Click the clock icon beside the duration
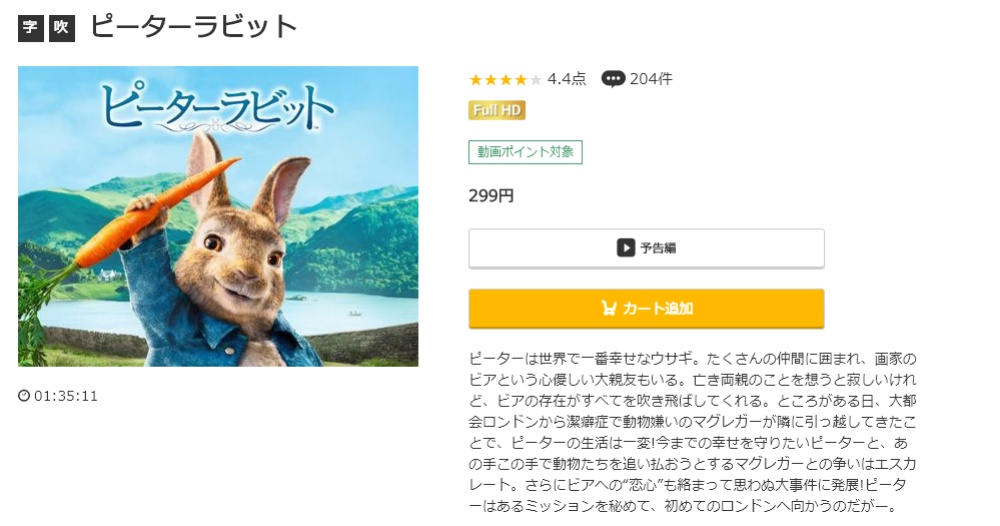The width and height of the screenshot is (1000, 526). pos(24,396)
